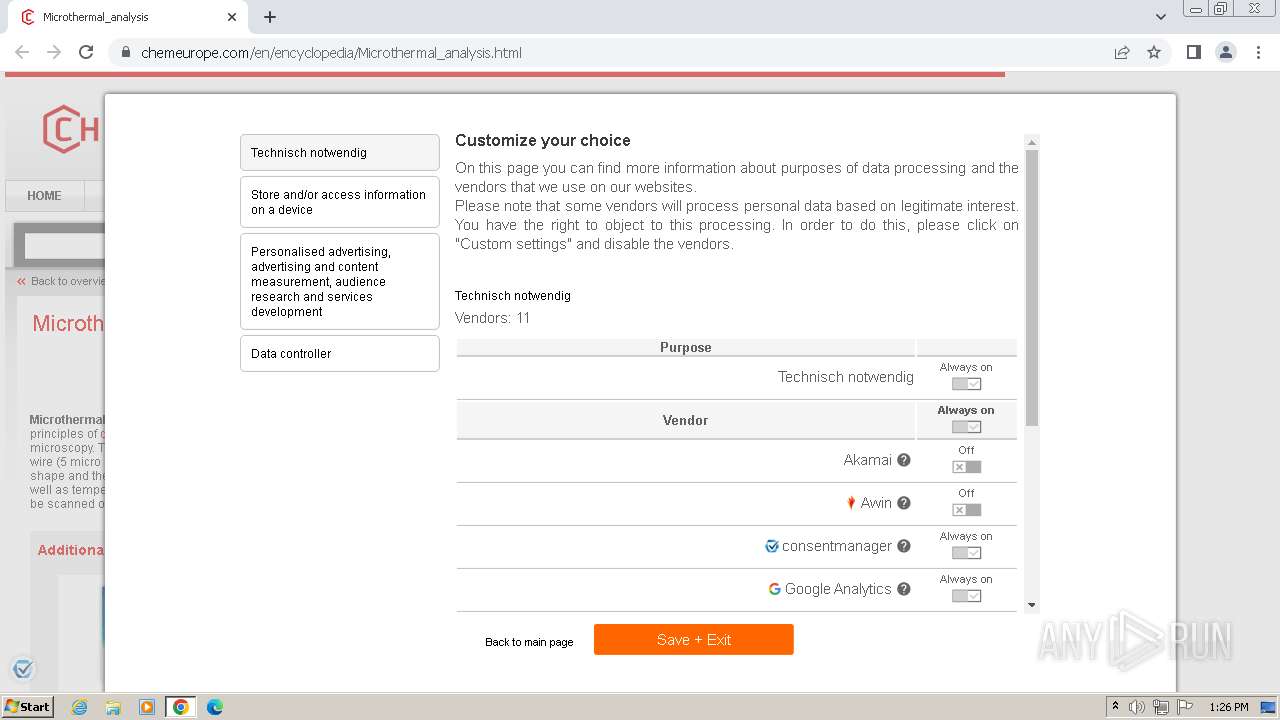Open Chrome's three-dot menu
Viewport: 1280px width, 720px height.
[1258, 52]
